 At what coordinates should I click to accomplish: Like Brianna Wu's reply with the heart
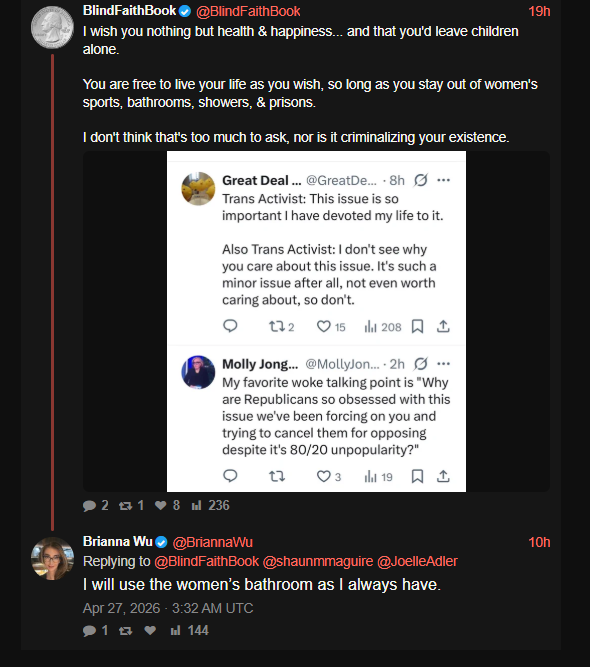point(150,630)
